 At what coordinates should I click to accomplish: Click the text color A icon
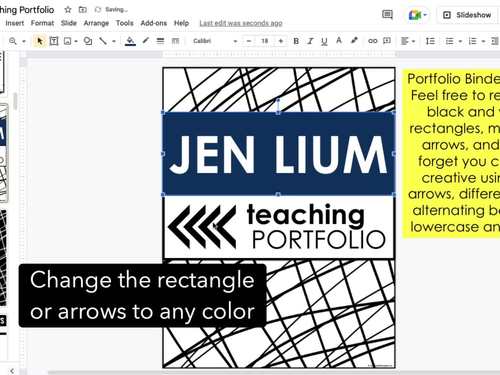tap(339, 41)
